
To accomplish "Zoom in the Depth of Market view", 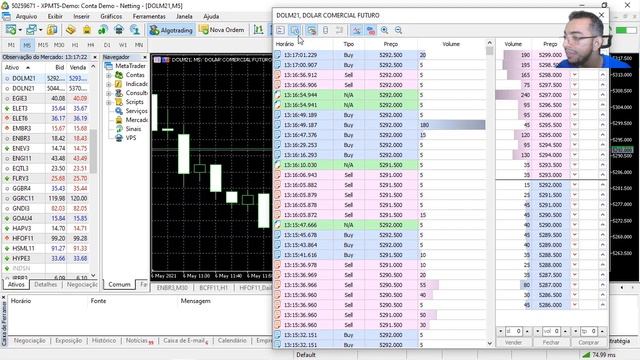I will (x=384, y=30).
